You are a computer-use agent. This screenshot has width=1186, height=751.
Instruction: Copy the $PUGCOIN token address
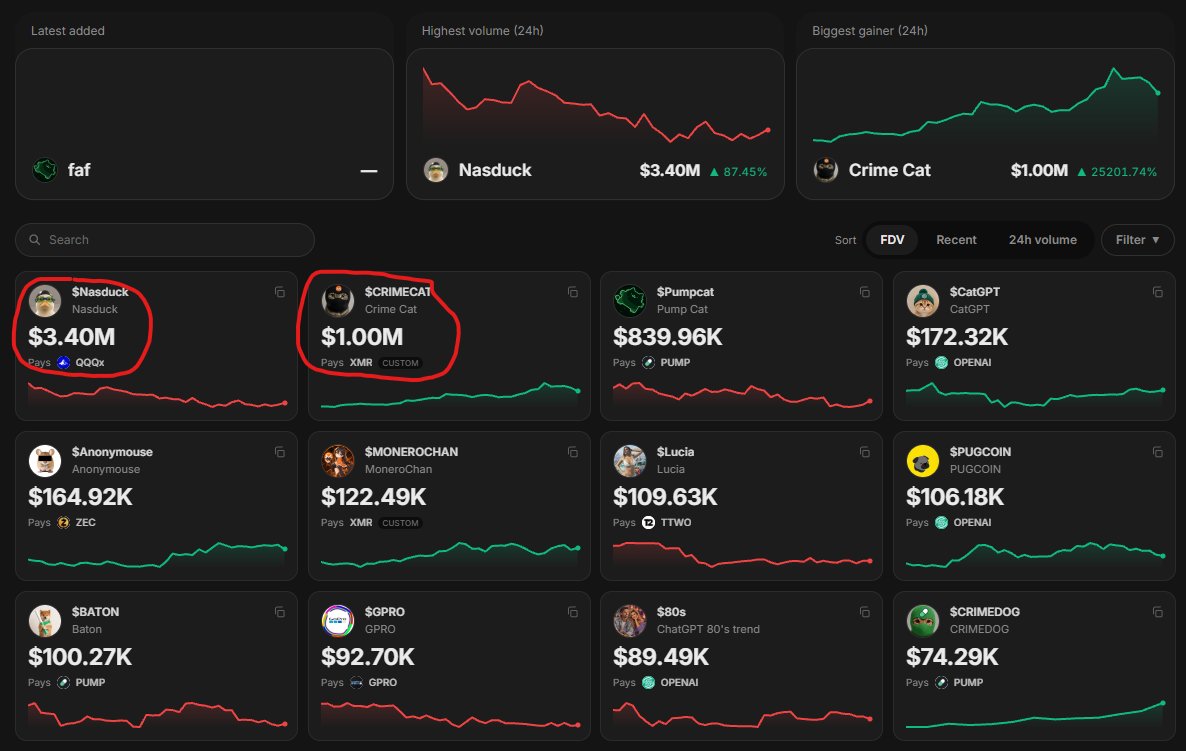click(1157, 452)
